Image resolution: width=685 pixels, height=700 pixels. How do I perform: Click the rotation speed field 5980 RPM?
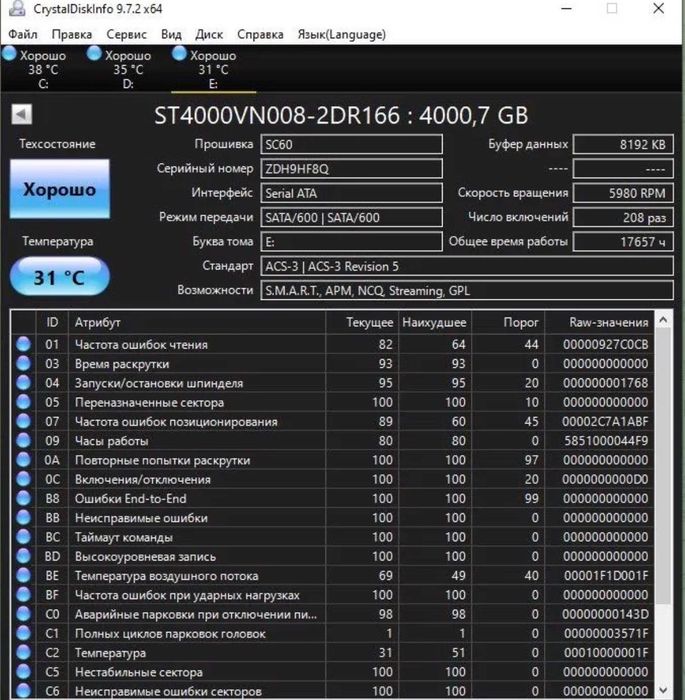point(623,193)
